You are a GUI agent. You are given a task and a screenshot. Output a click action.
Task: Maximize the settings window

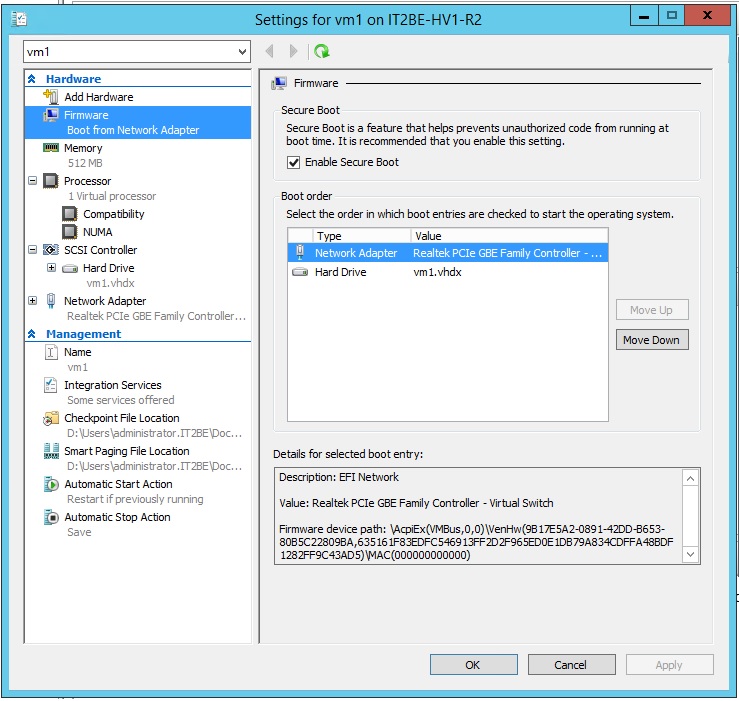[672, 16]
